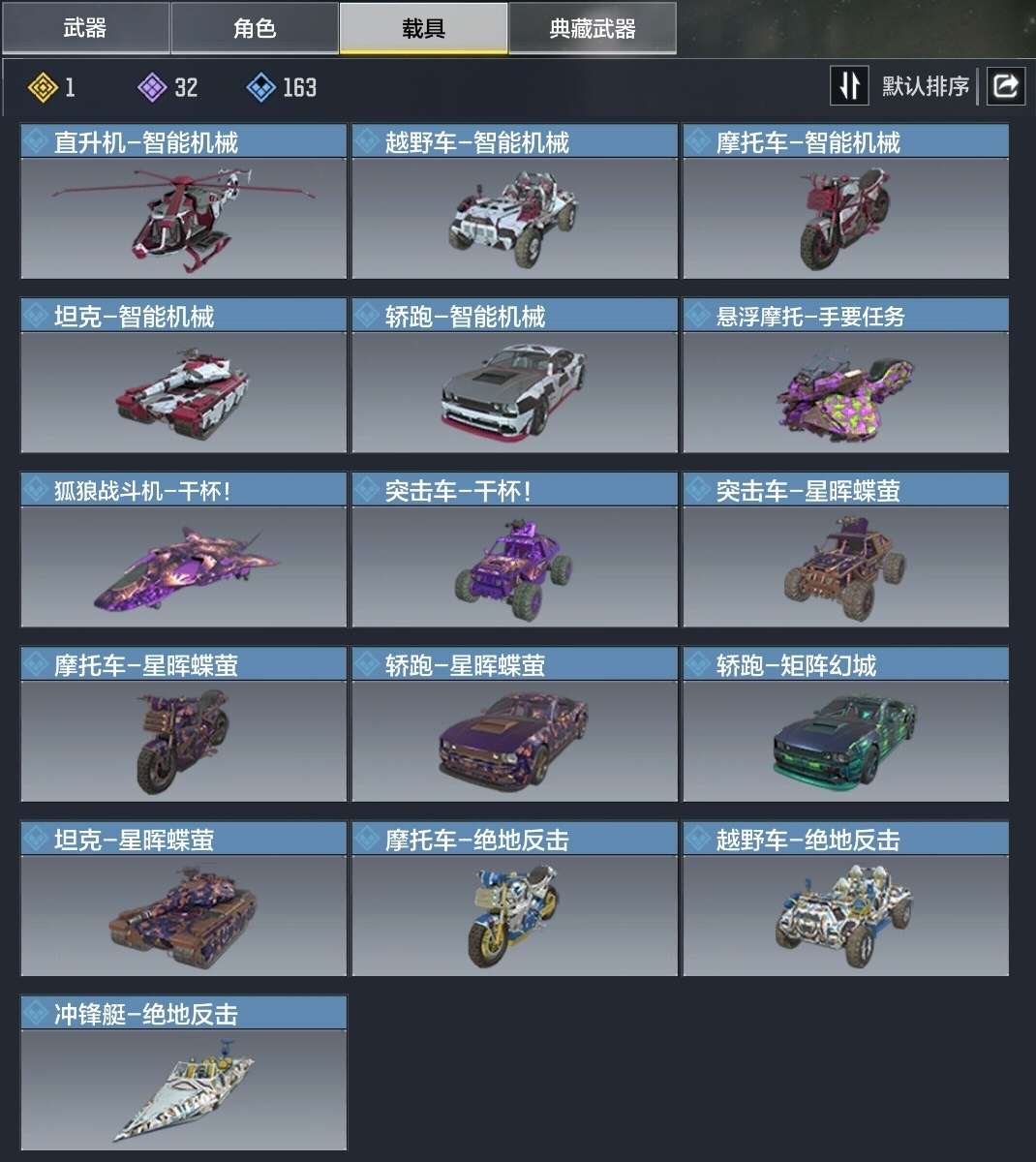1036x1162 pixels.
Task: Click the blue rare rarity icon
Action: (261, 88)
